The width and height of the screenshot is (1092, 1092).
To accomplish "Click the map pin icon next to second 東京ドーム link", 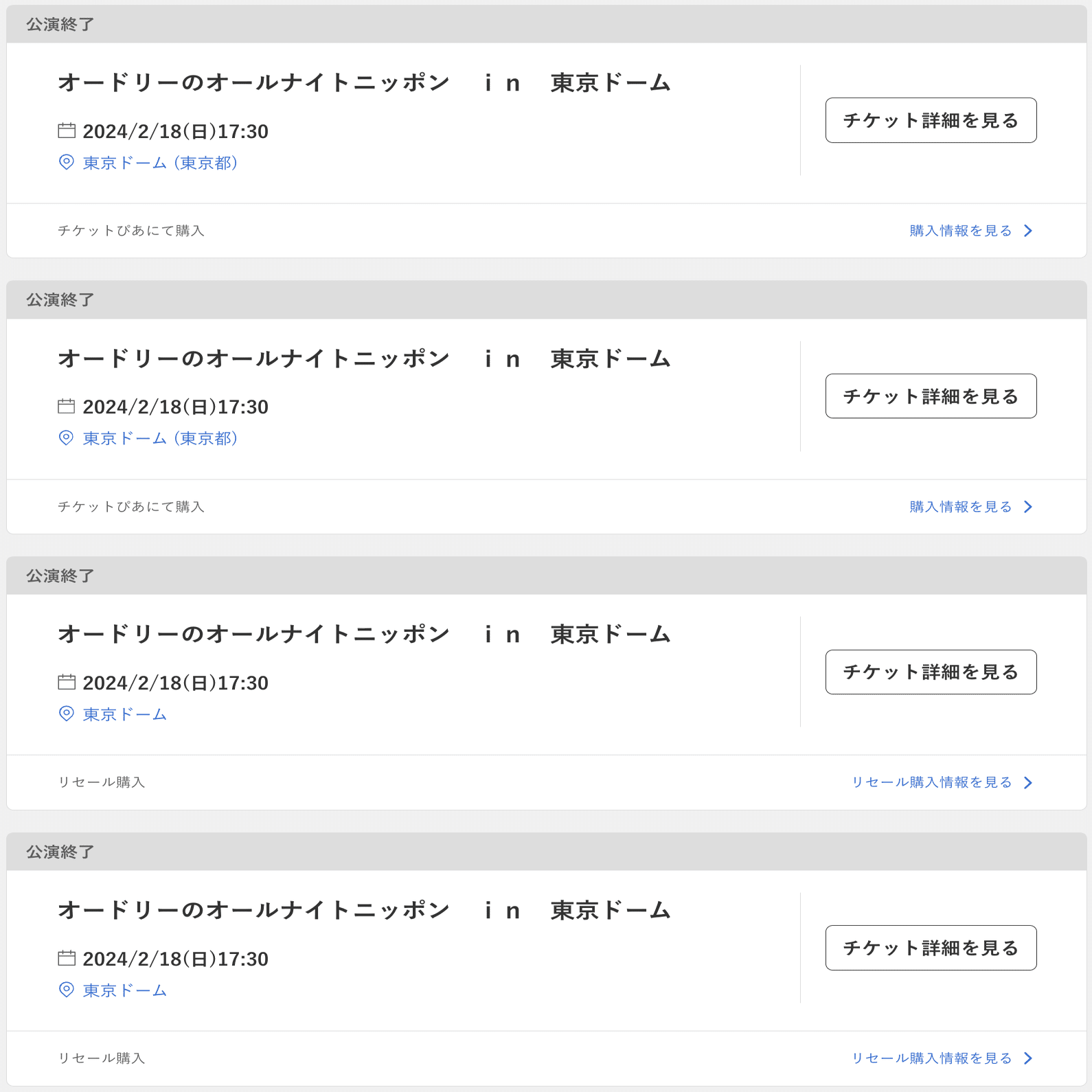I will point(66,439).
